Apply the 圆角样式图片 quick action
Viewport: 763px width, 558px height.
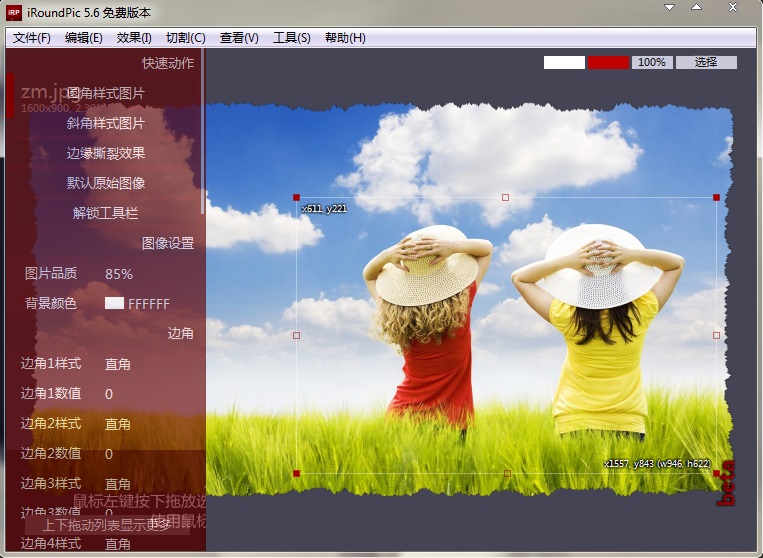(x=106, y=93)
